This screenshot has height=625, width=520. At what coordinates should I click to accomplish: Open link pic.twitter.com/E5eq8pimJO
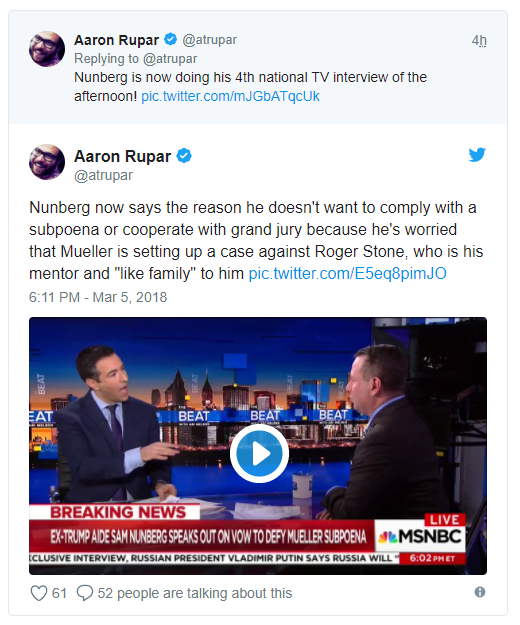click(347, 273)
